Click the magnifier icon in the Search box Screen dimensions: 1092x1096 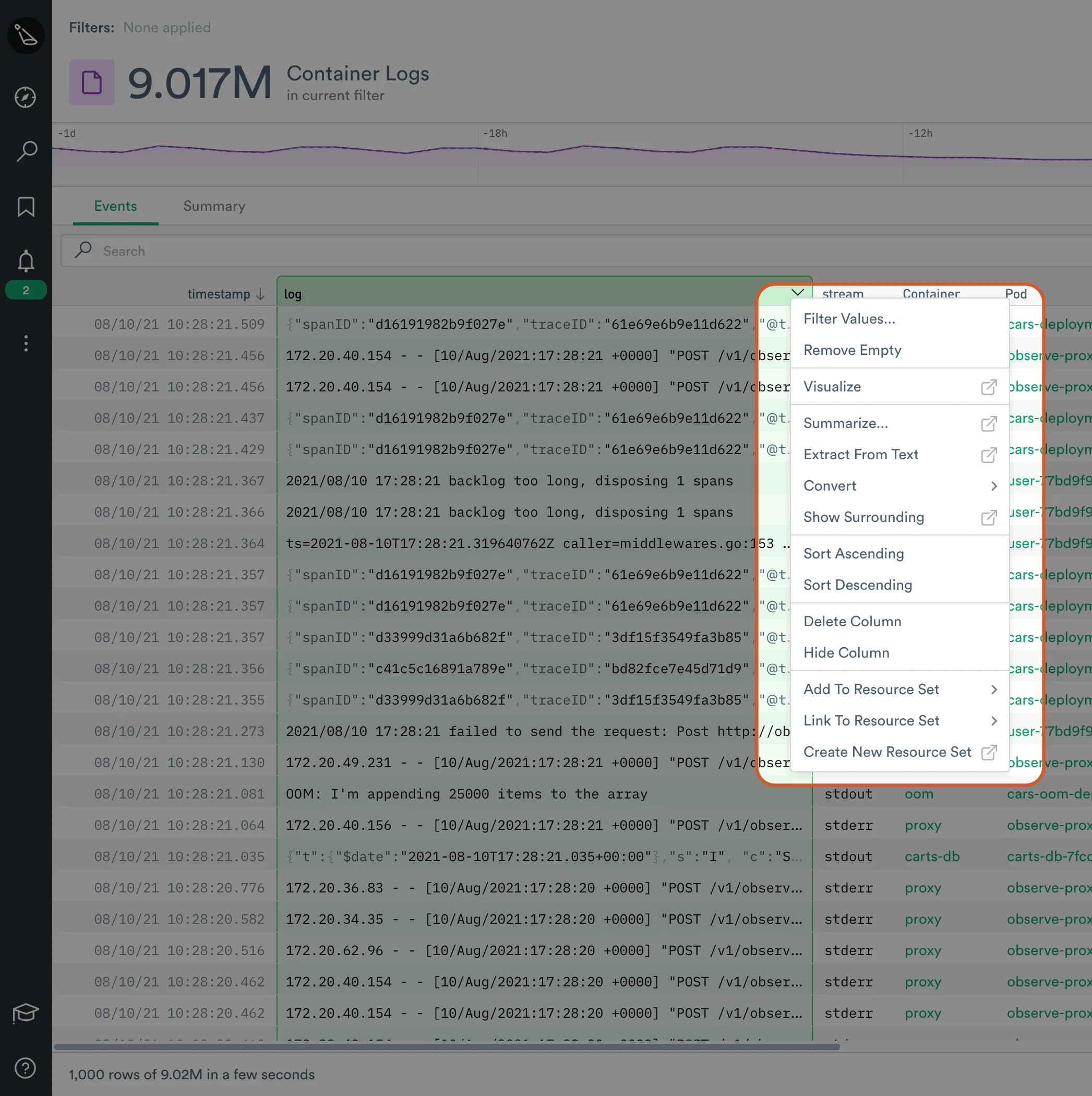pyautogui.click(x=83, y=250)
